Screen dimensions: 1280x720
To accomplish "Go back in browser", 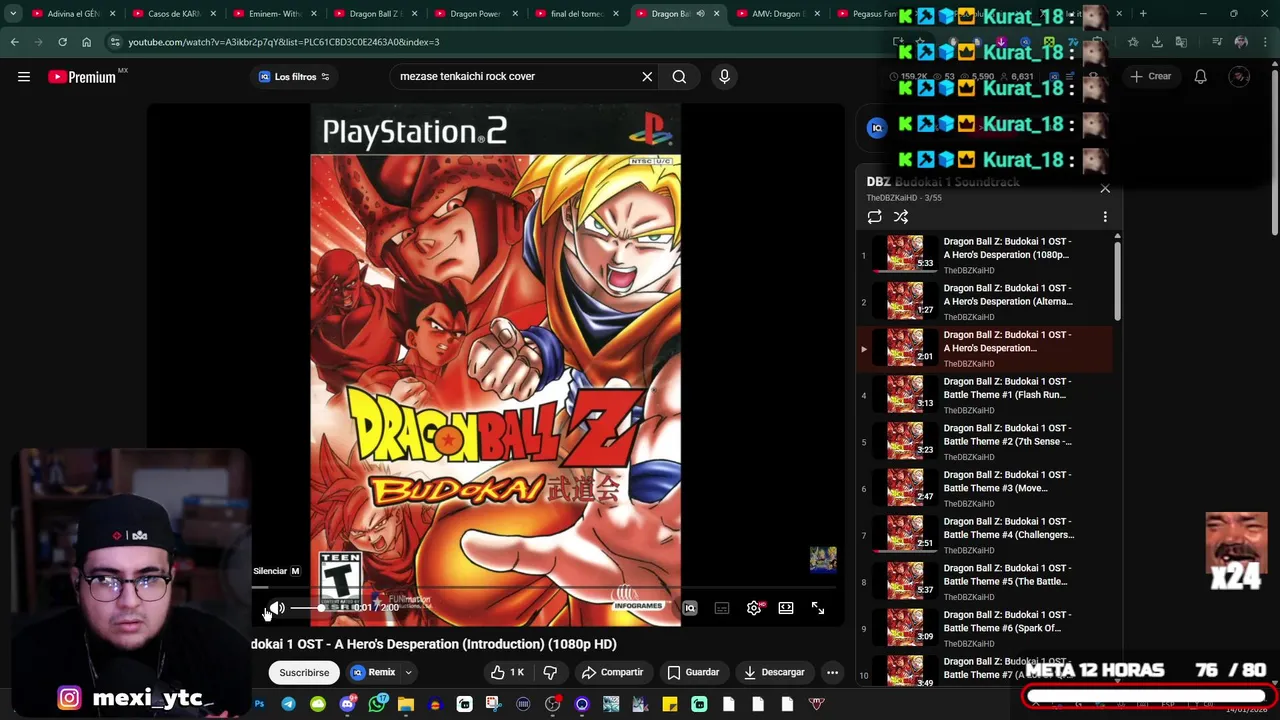I will (14, 42).
